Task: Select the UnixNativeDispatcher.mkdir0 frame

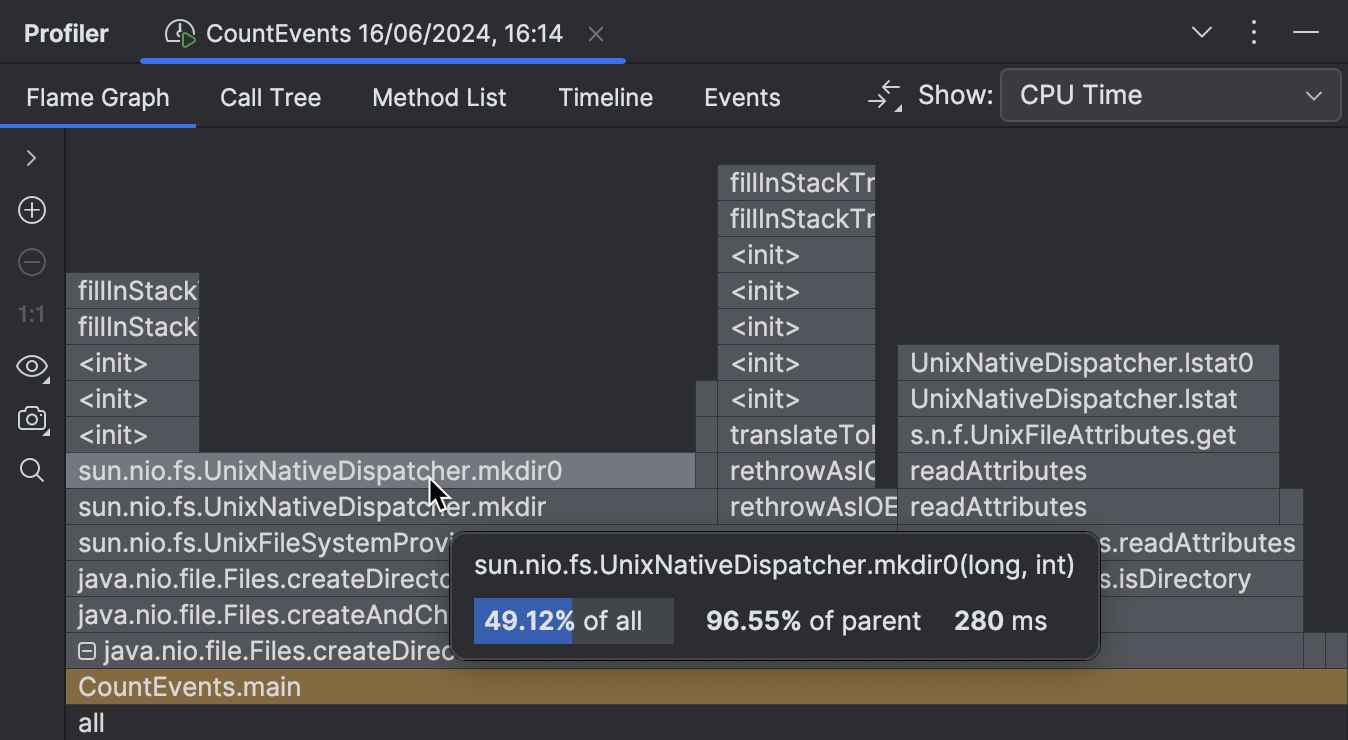Action: [x=380, y=471]
